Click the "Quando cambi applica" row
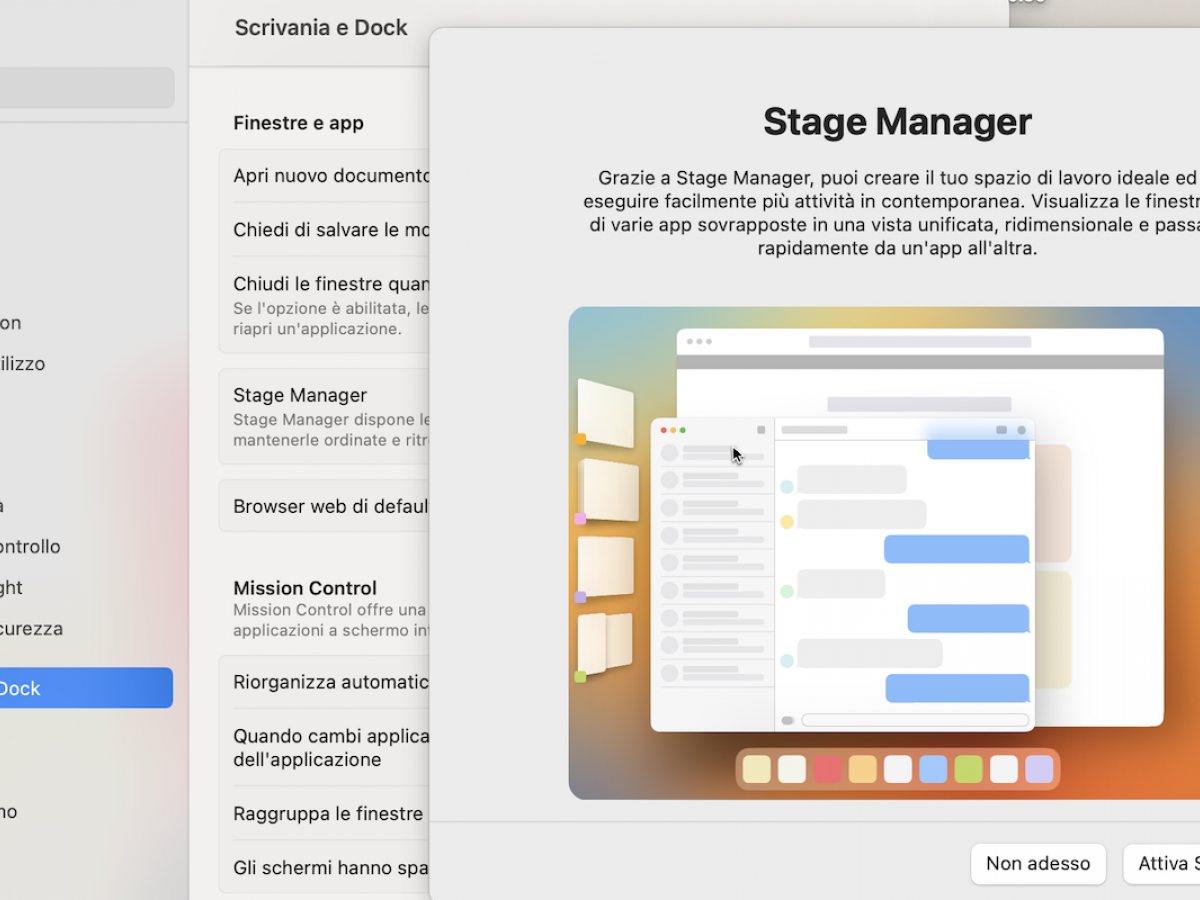This screenshot has height=900, width=1200. click(x=325, y=748)
